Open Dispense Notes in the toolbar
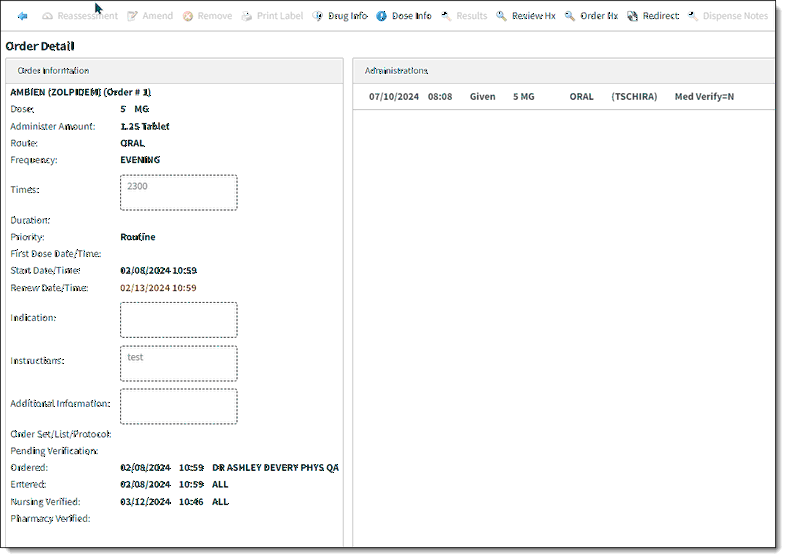Image resolution: width=787 pixels, height=559 pixels. coord(727,16)
